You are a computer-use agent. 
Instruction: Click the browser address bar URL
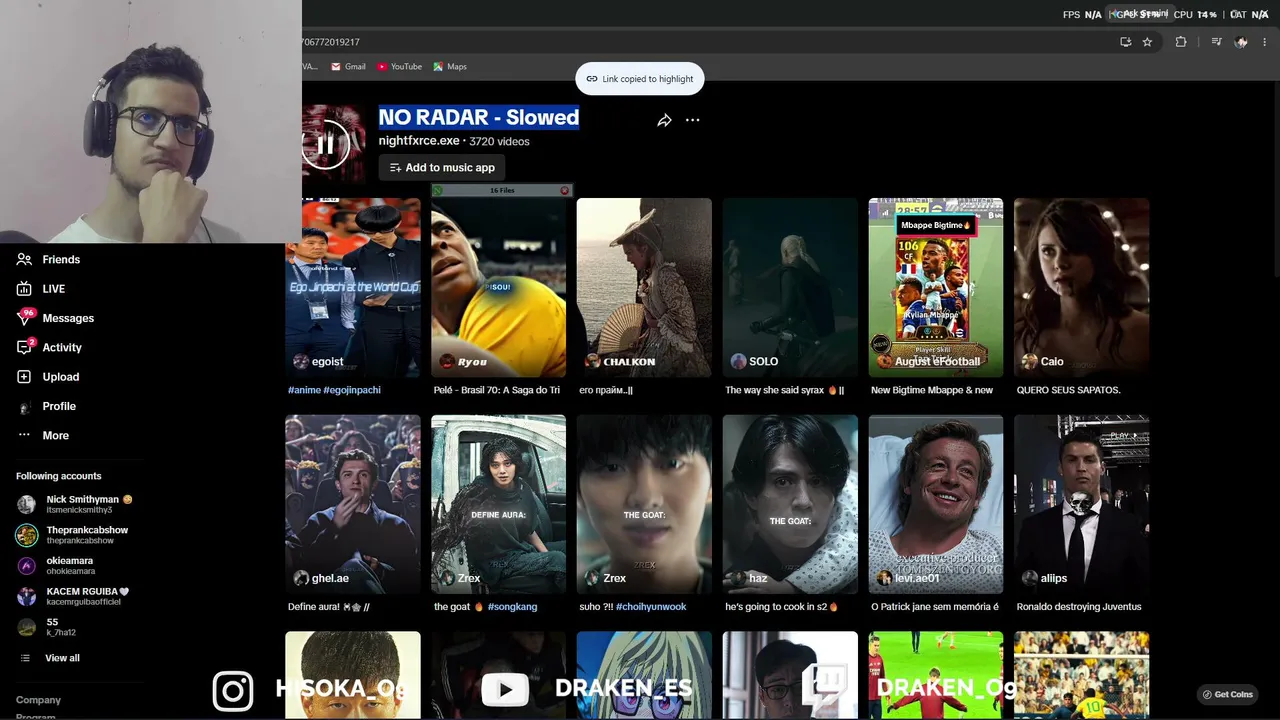[x=700, y=42]
